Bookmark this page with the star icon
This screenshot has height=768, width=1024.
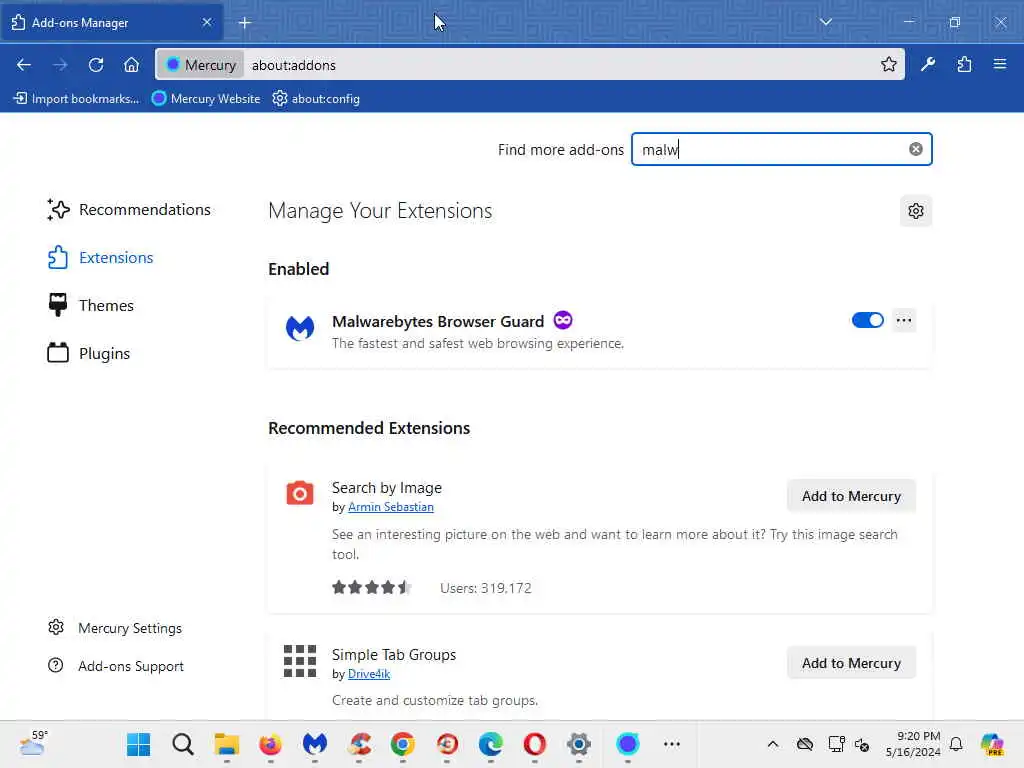pos(888,65)
